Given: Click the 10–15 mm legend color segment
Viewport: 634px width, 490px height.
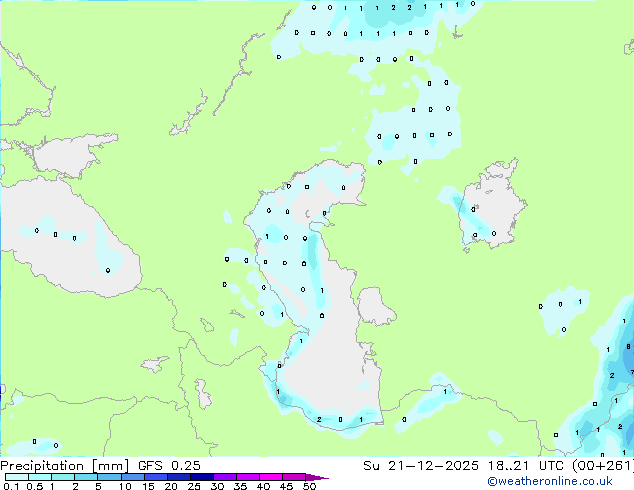Looking at the screenshot, I should (133, 477).
